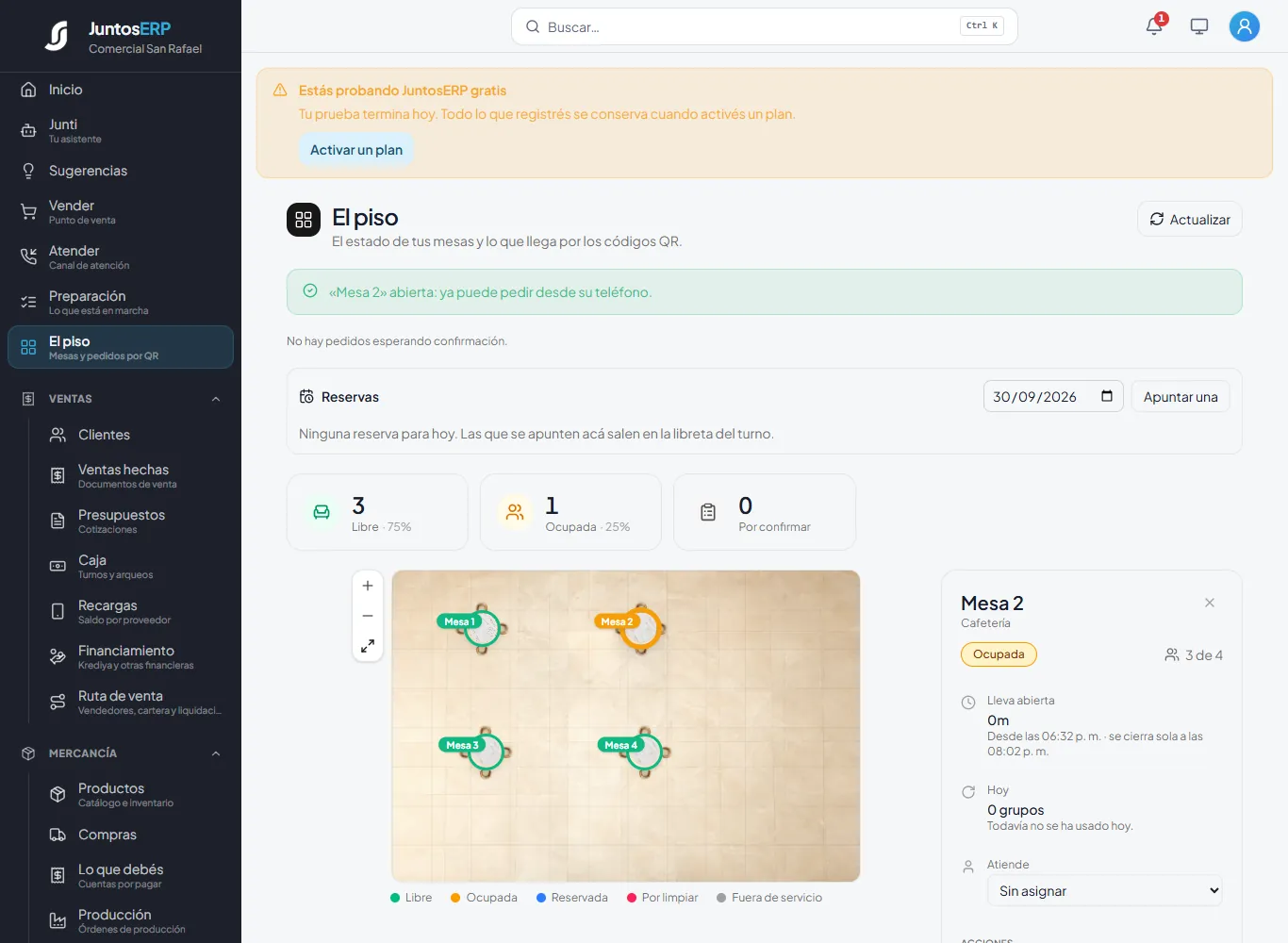This screenshot has width=1288, height=943.
Task: Click the reservation date field
Action: (1053, 397)
